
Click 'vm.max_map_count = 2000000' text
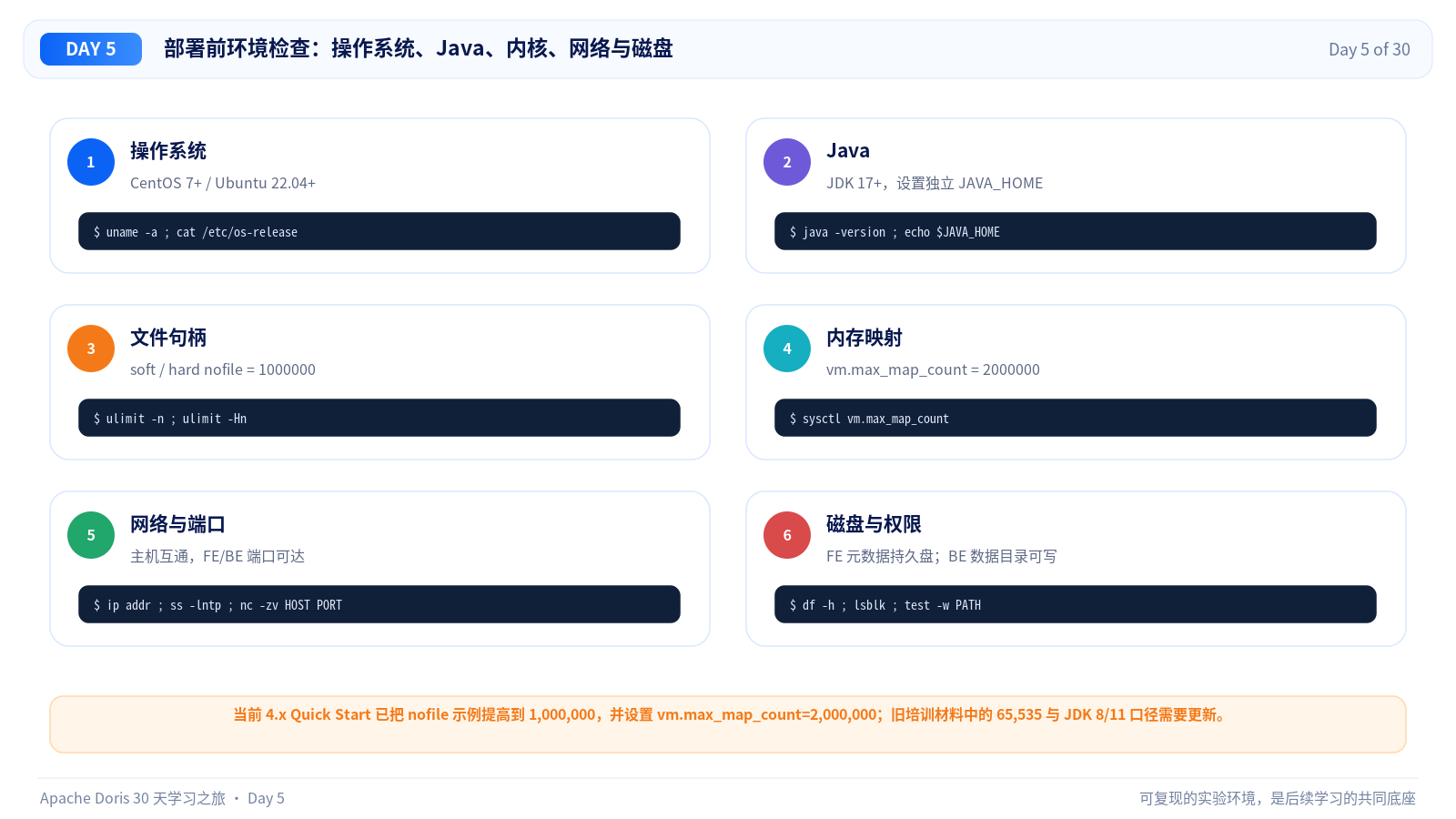pyautogui.click(x=933, y=369)
